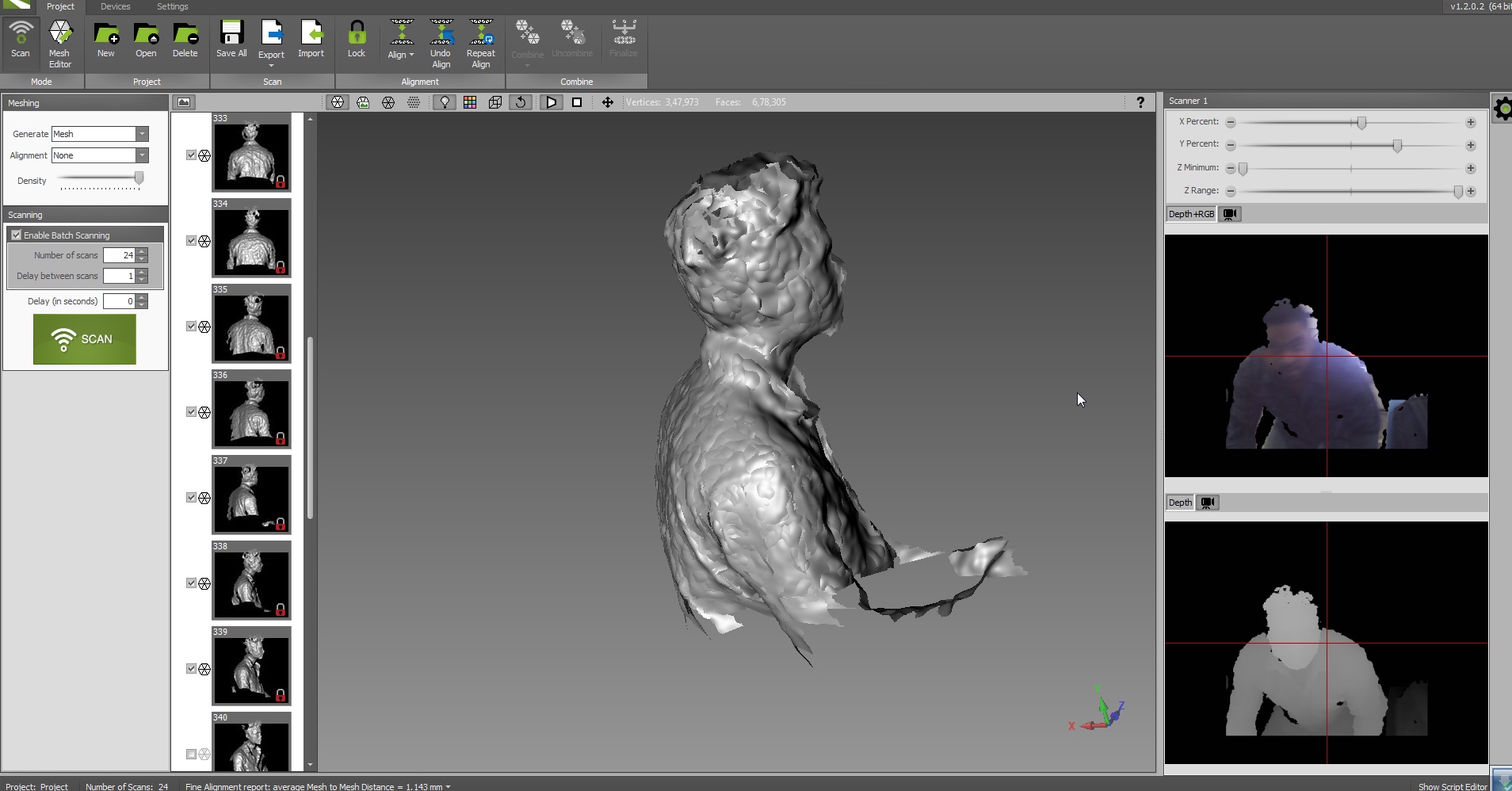
Task: Expand the Align button dropdown
Action: (411, 55)
